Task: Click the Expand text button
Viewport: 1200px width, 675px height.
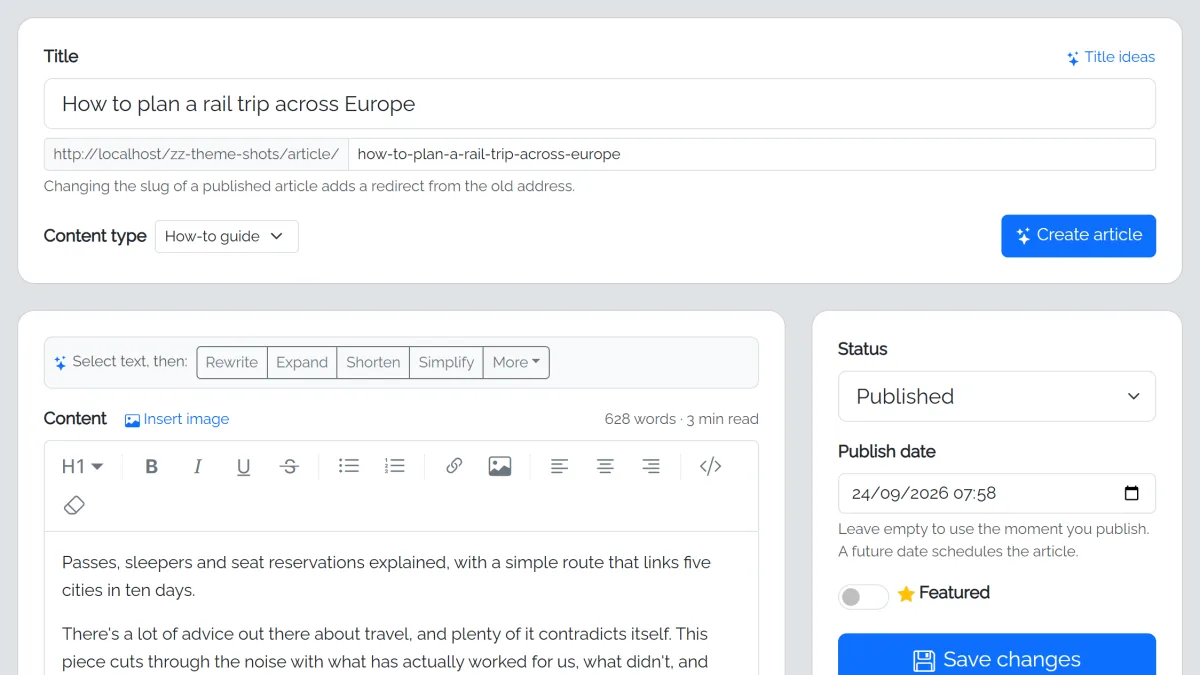Action: tap(302, 362)
